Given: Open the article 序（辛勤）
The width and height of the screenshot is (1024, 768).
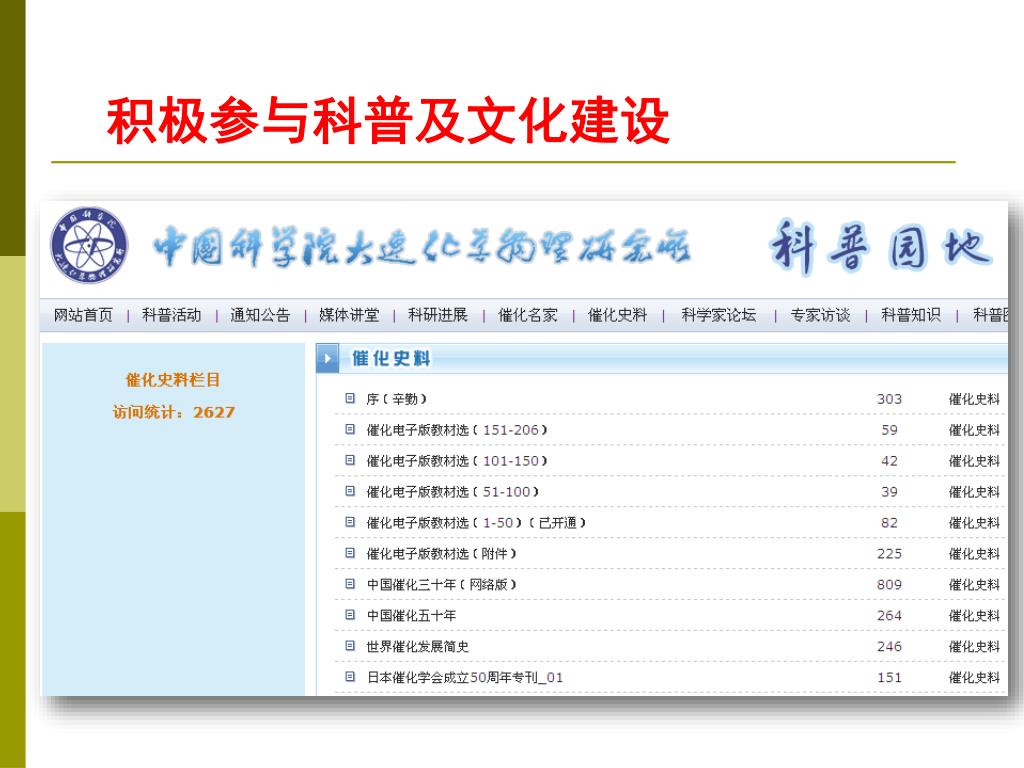Looking at the screenshot, I should point(396,398).
